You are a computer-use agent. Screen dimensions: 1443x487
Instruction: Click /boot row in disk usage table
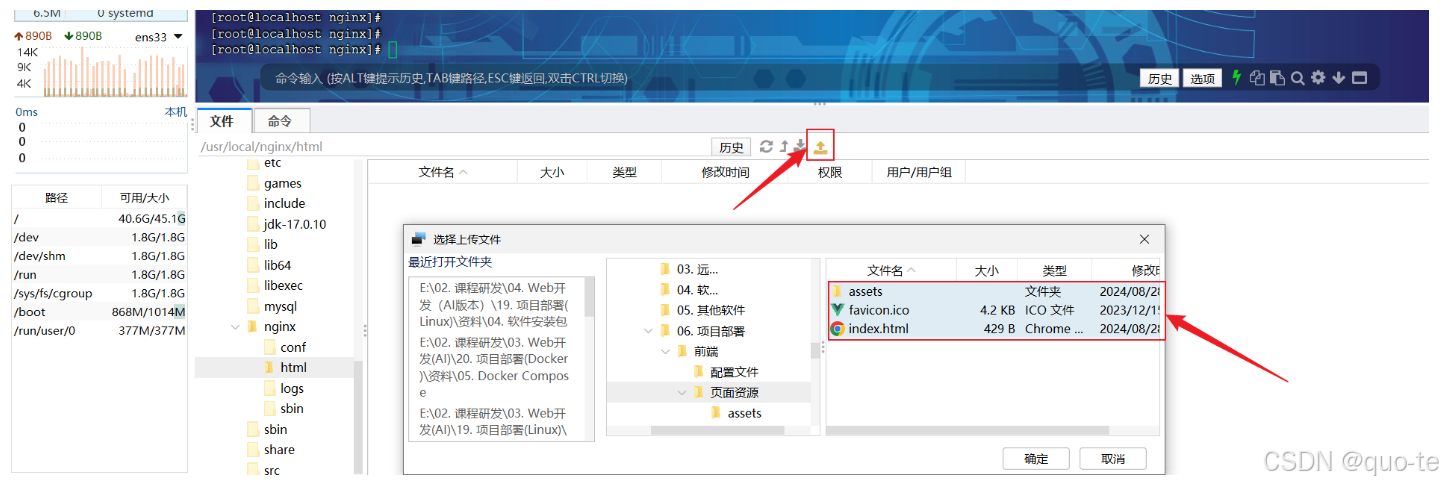[99, 312]
